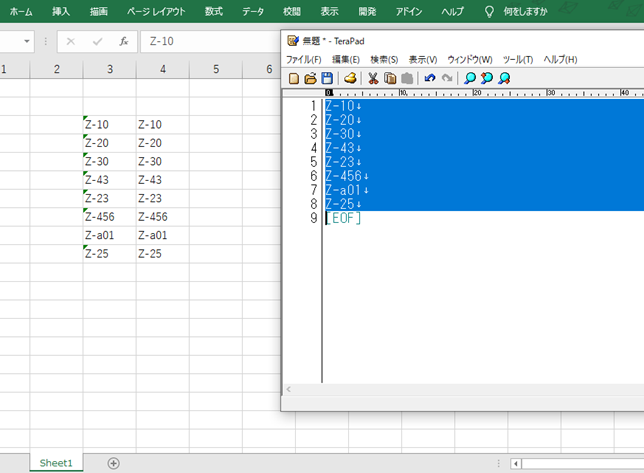Switch to Excel データ ribbon tab
This screenshot has width=644, height=473.
tap(253, 11)
